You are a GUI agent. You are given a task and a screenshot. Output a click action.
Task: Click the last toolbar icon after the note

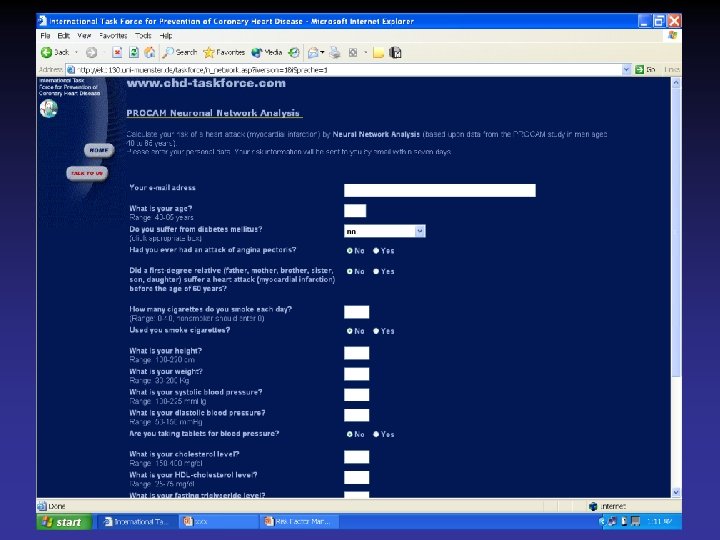coord(395,53)
